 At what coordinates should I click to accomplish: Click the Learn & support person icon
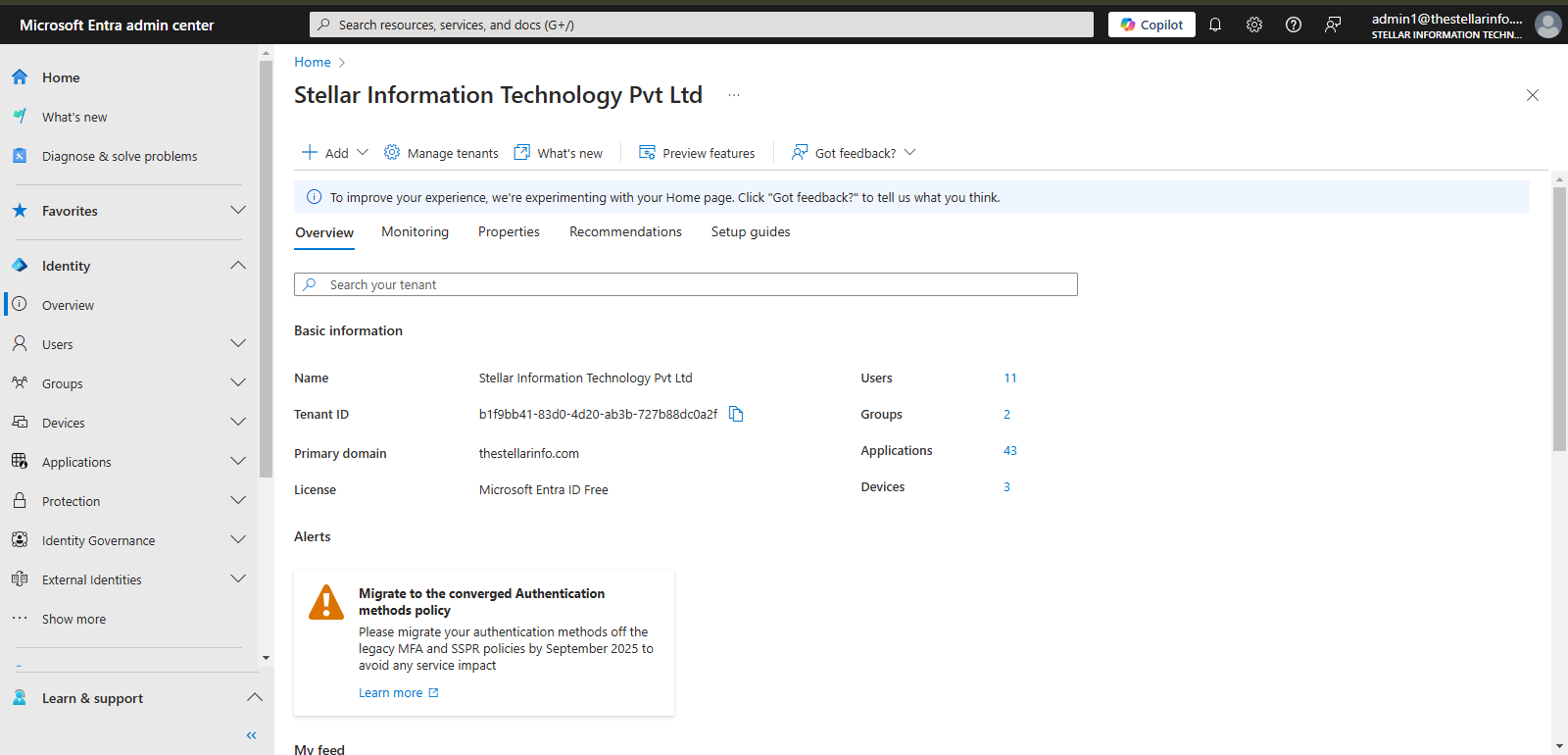pos(20,697)
